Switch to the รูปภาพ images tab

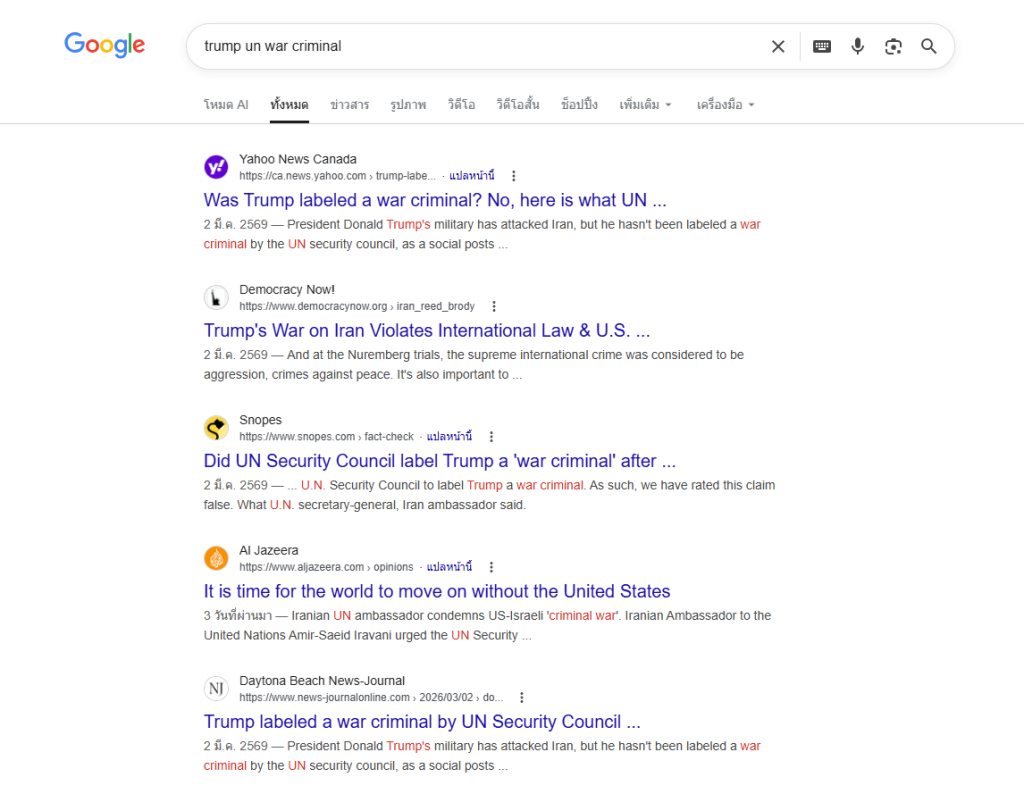tap(408, 105)
